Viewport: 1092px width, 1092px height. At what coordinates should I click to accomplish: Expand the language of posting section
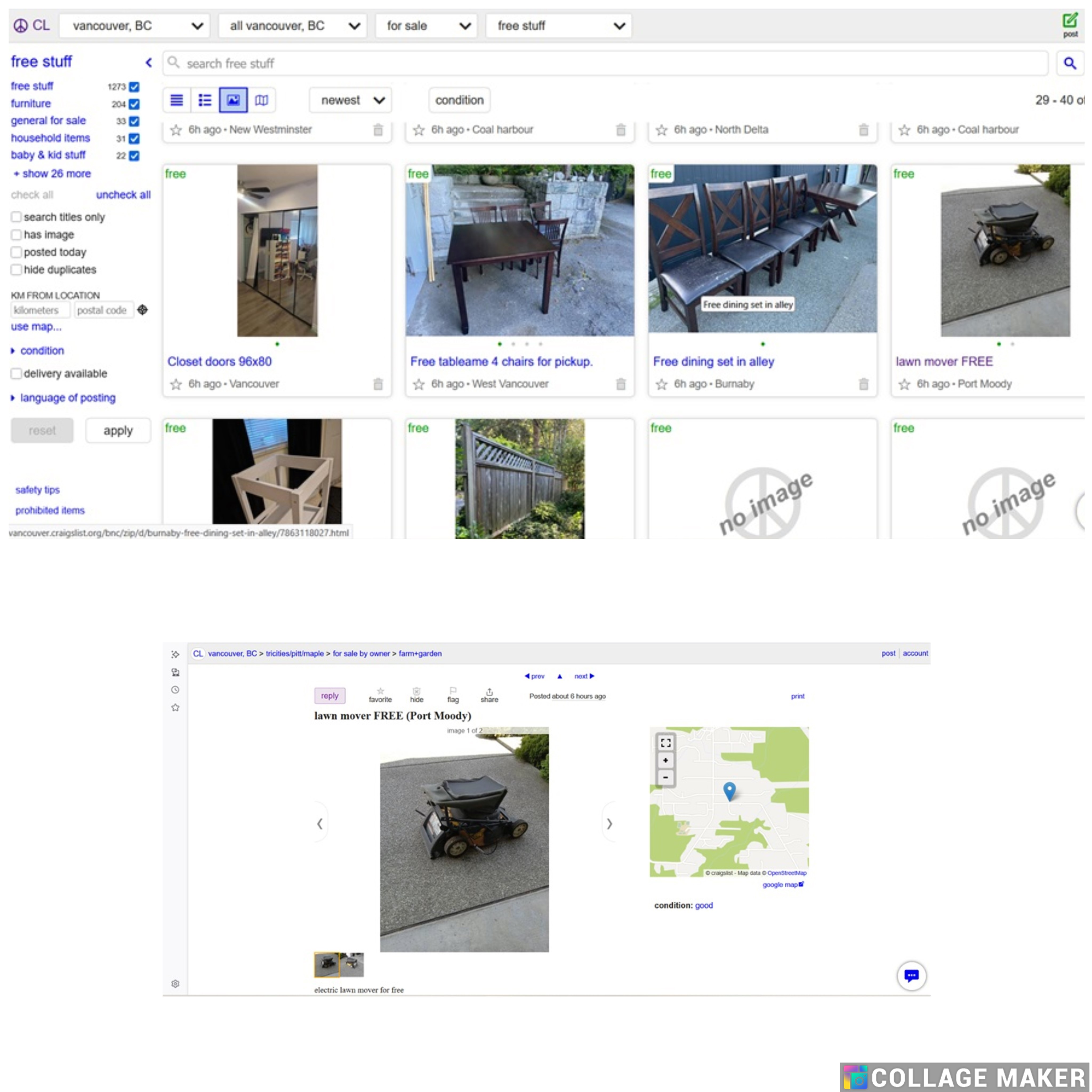(x=67, y=398)
